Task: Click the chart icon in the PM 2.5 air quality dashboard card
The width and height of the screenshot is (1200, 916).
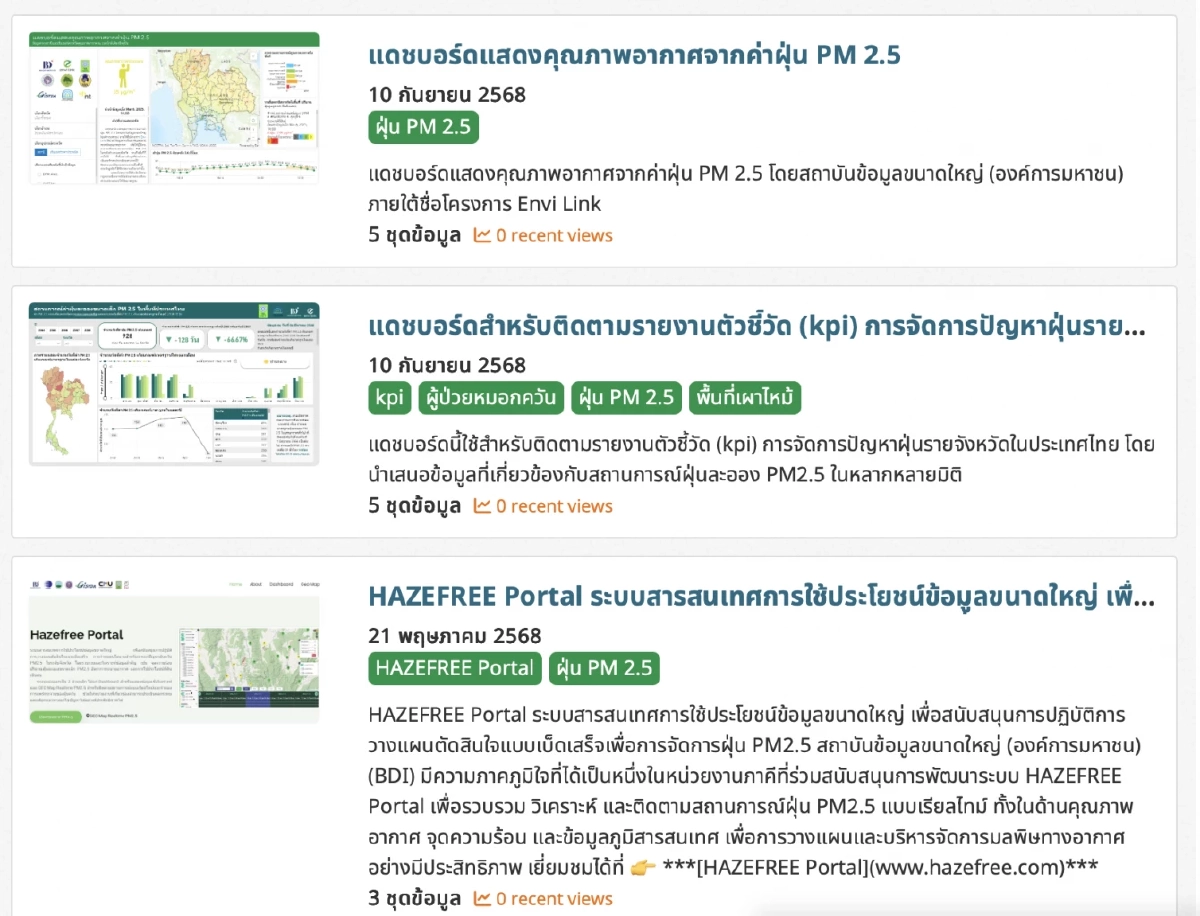Action: 482,235
